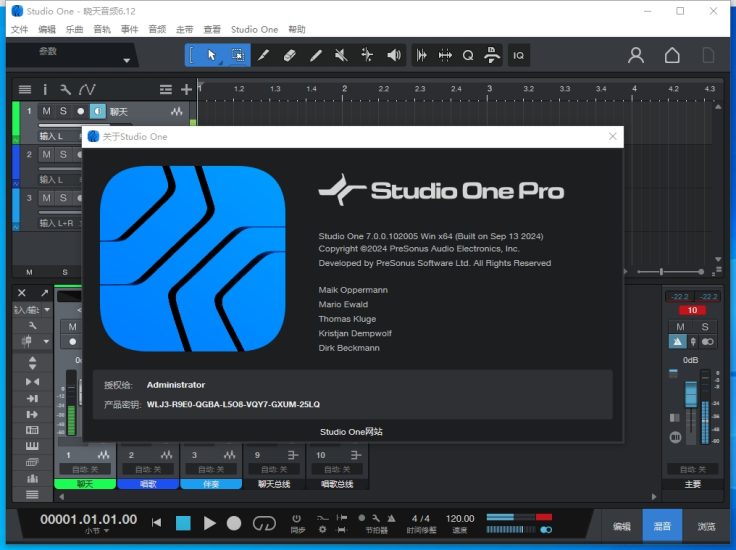Open the Inspector (i) icon
The height and width of the screenshot is (550, 736).
coord(45,89)
